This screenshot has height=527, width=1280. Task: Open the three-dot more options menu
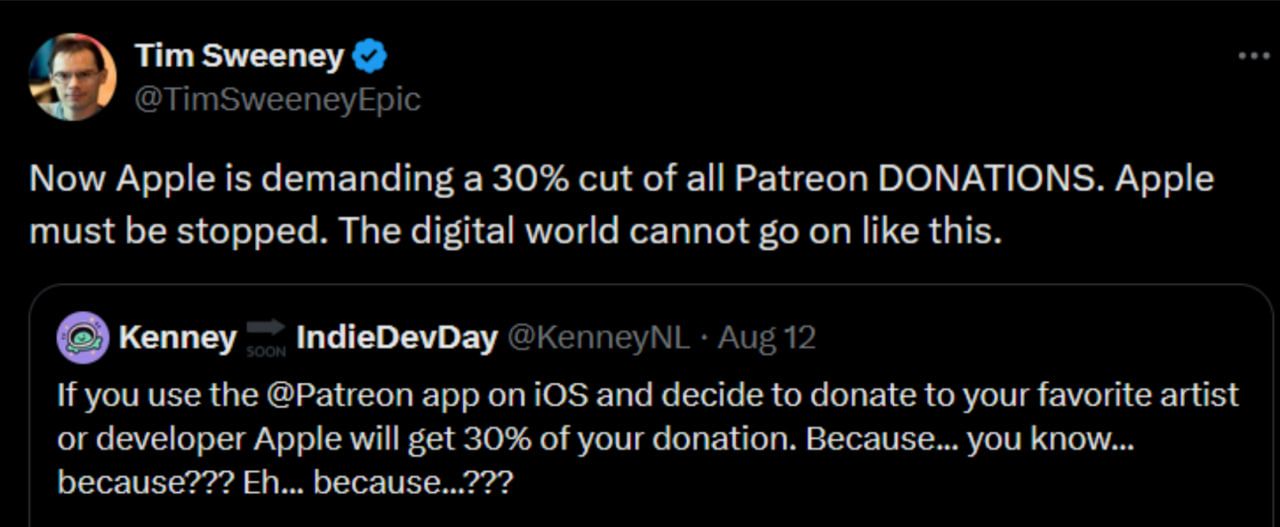tap(1253, 57)
